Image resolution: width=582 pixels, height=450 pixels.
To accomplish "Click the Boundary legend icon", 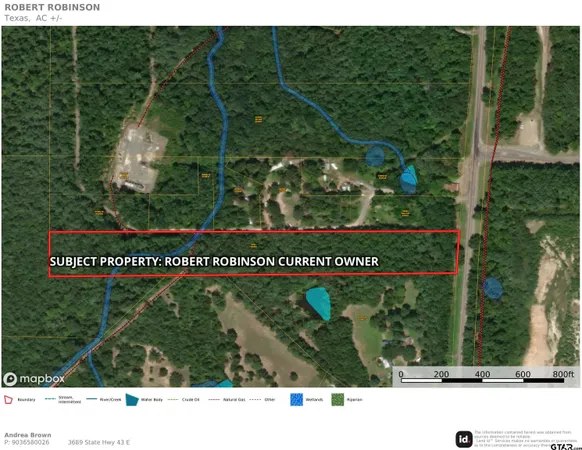I will pos(8,400).
